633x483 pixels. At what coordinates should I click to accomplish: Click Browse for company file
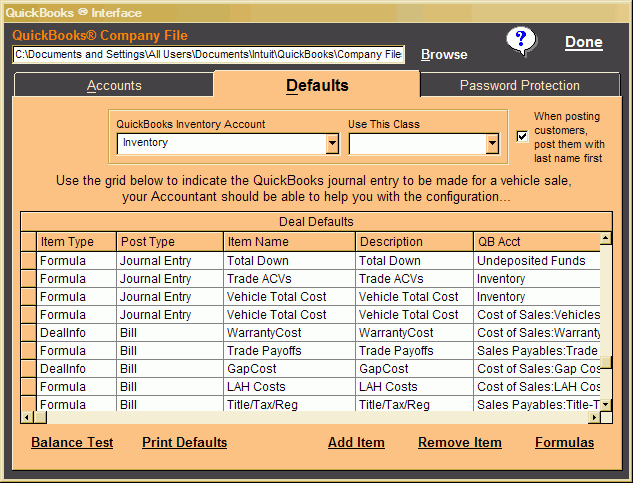coord(444,55)
